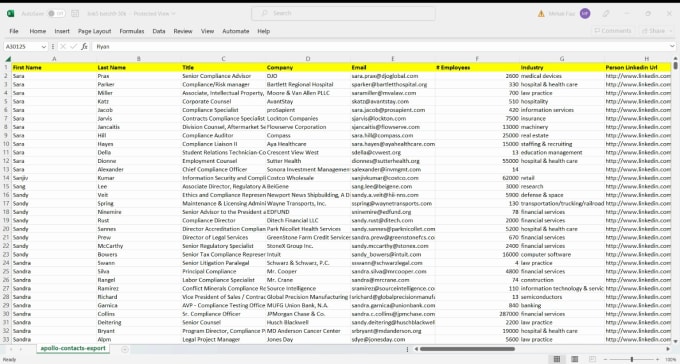Open the purple user account avatar
Image resolution: width=680 pixels, height=364 pixels.
(585, 14)
